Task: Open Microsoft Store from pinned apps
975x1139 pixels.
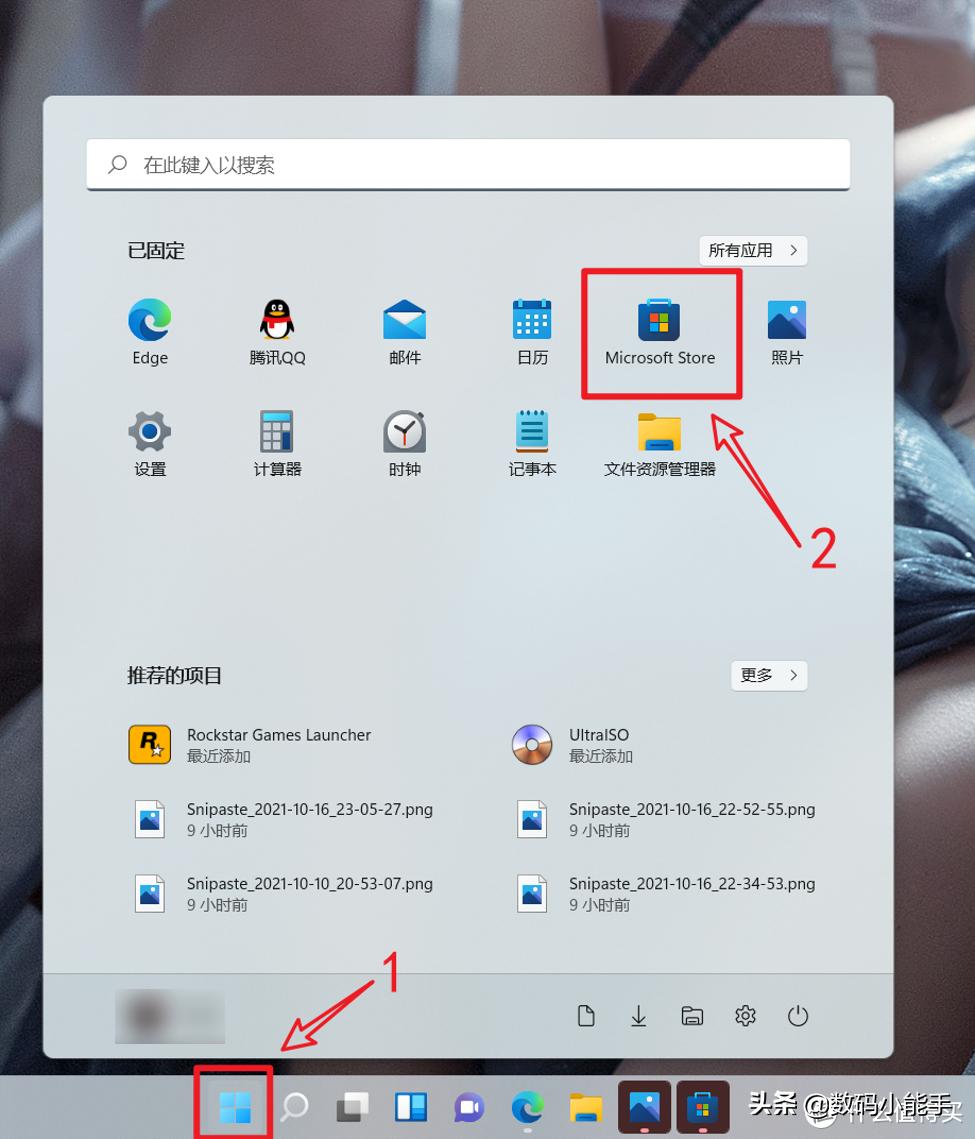Action: click(x=660, y=332)
